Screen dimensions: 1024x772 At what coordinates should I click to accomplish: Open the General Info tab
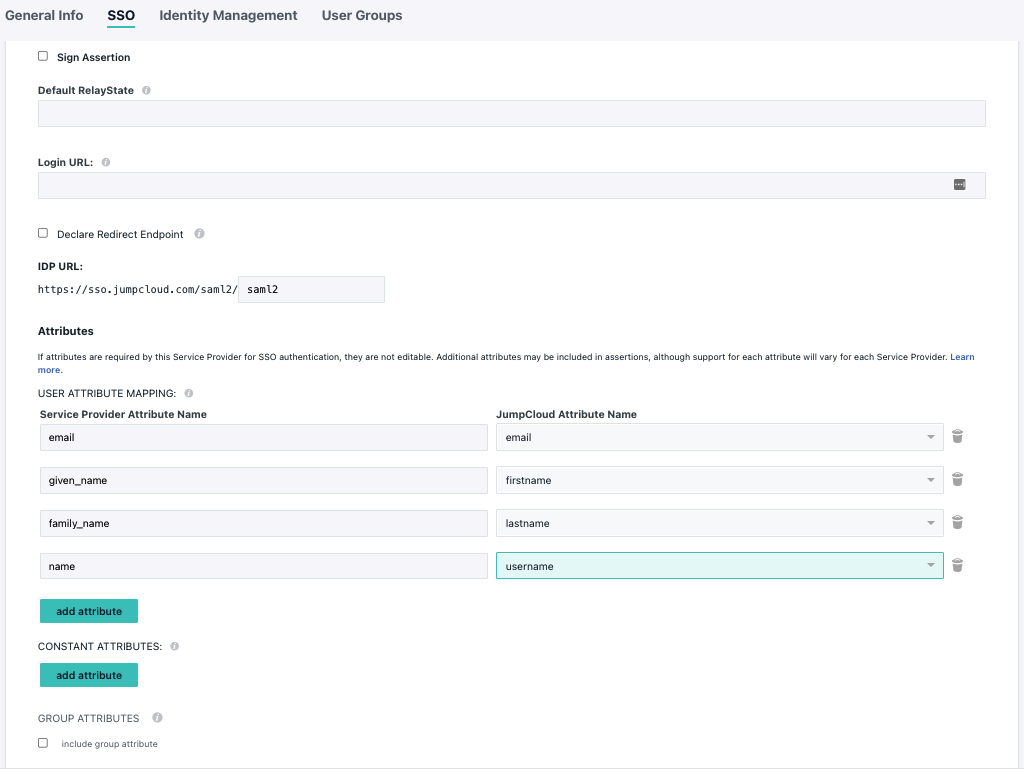coord(44,15)
